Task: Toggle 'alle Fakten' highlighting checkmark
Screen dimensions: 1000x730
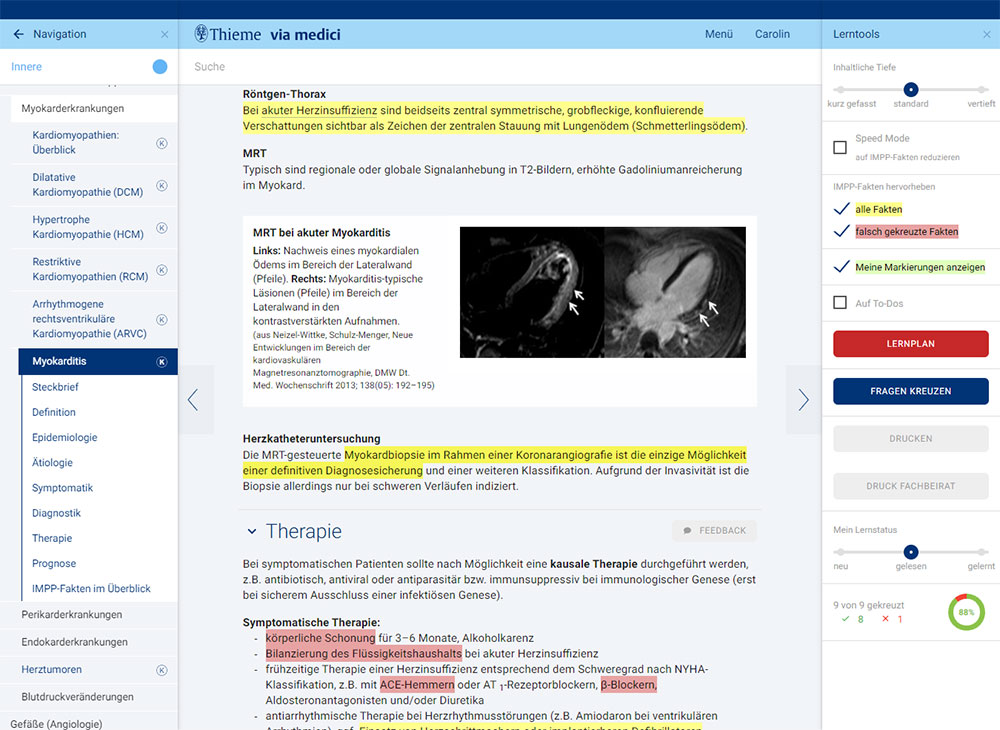Action: coord(841,209)
